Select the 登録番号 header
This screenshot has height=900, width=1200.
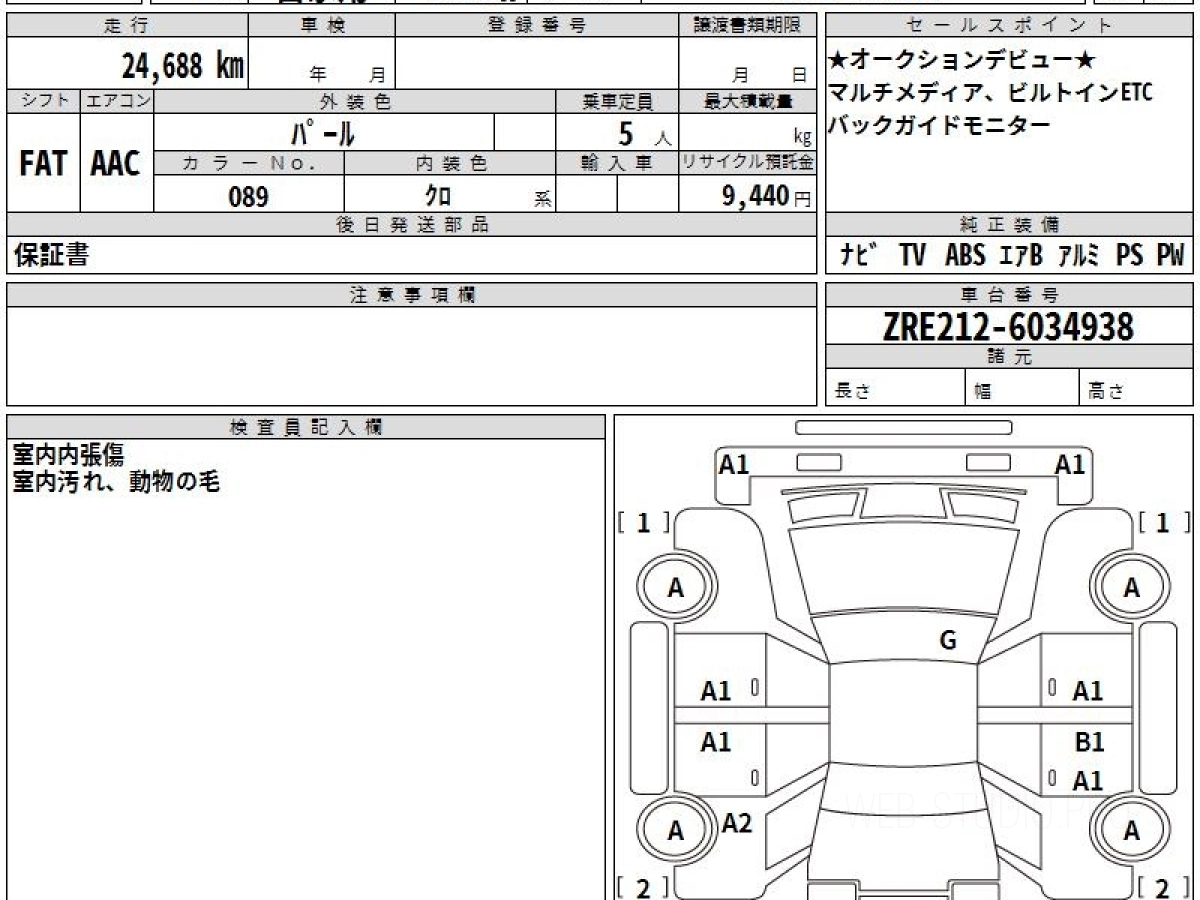(537, 26)
